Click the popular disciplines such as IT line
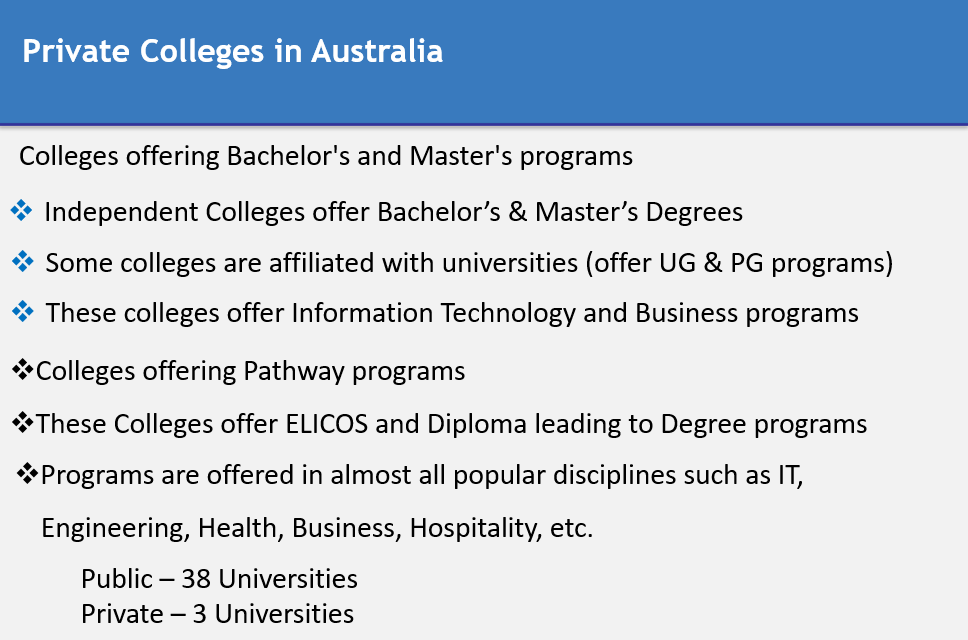This screenshot has width=968, height=640. coord(422,476)
